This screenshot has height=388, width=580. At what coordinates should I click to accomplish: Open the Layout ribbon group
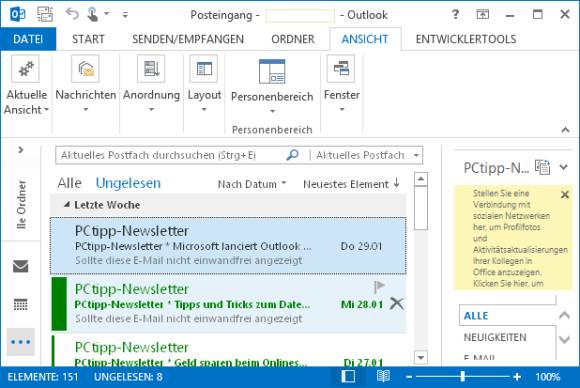coord(204,84)
